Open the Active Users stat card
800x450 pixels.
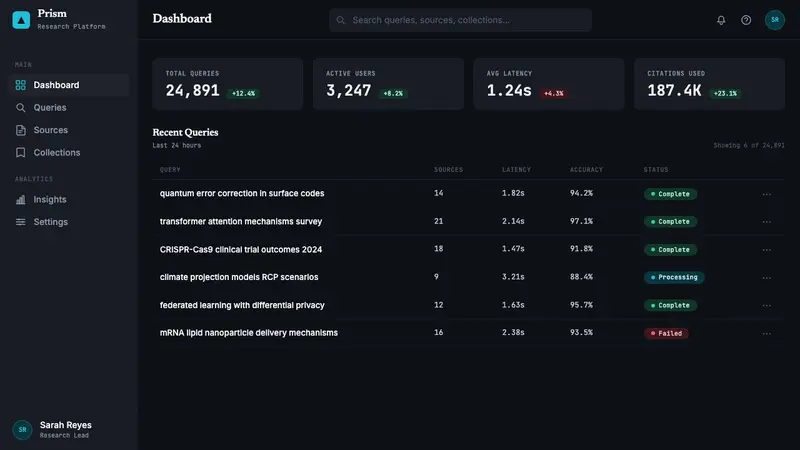click(x=388, y=84)
